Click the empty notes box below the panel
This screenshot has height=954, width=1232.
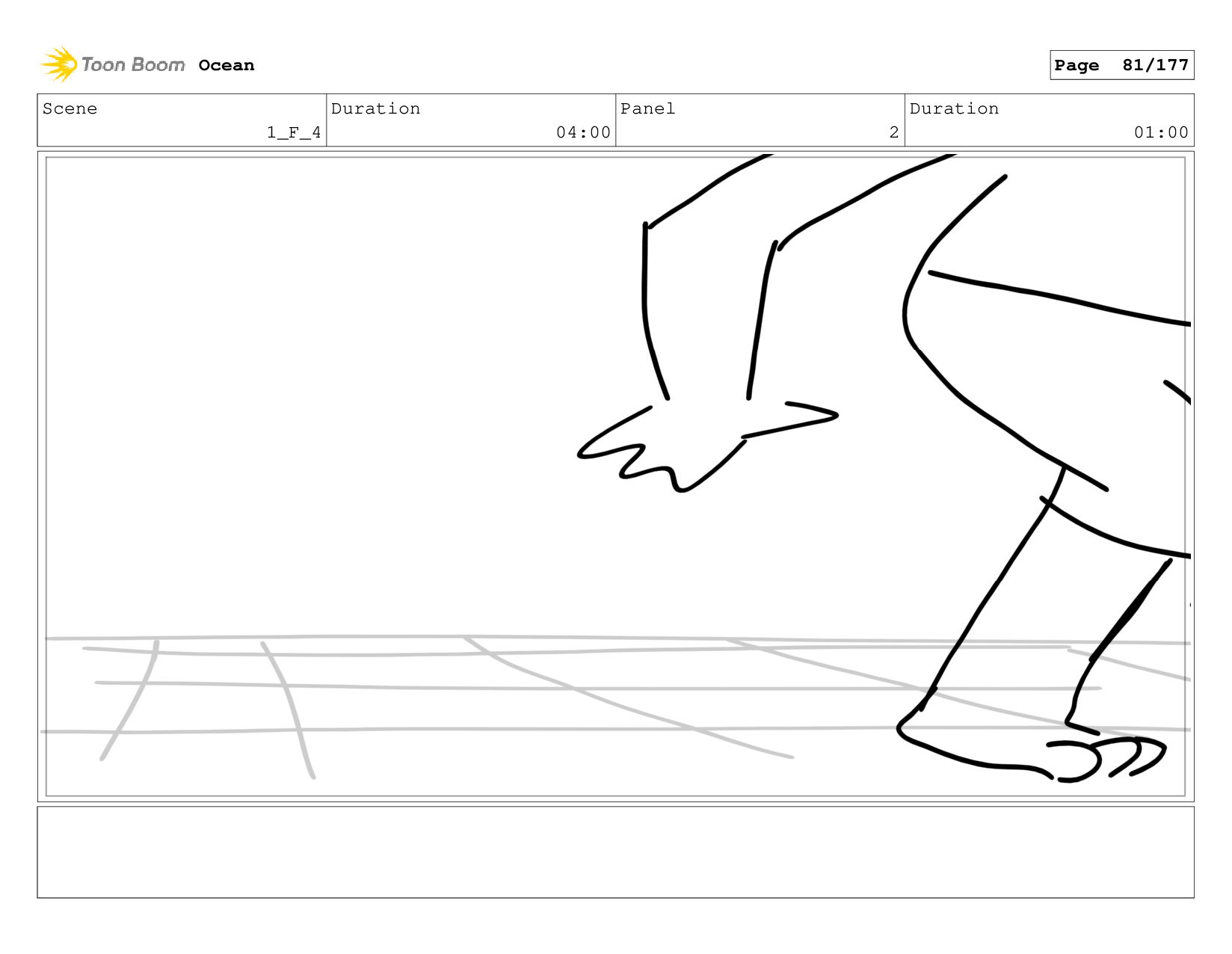pyautogui.click(x=616, y=852)
